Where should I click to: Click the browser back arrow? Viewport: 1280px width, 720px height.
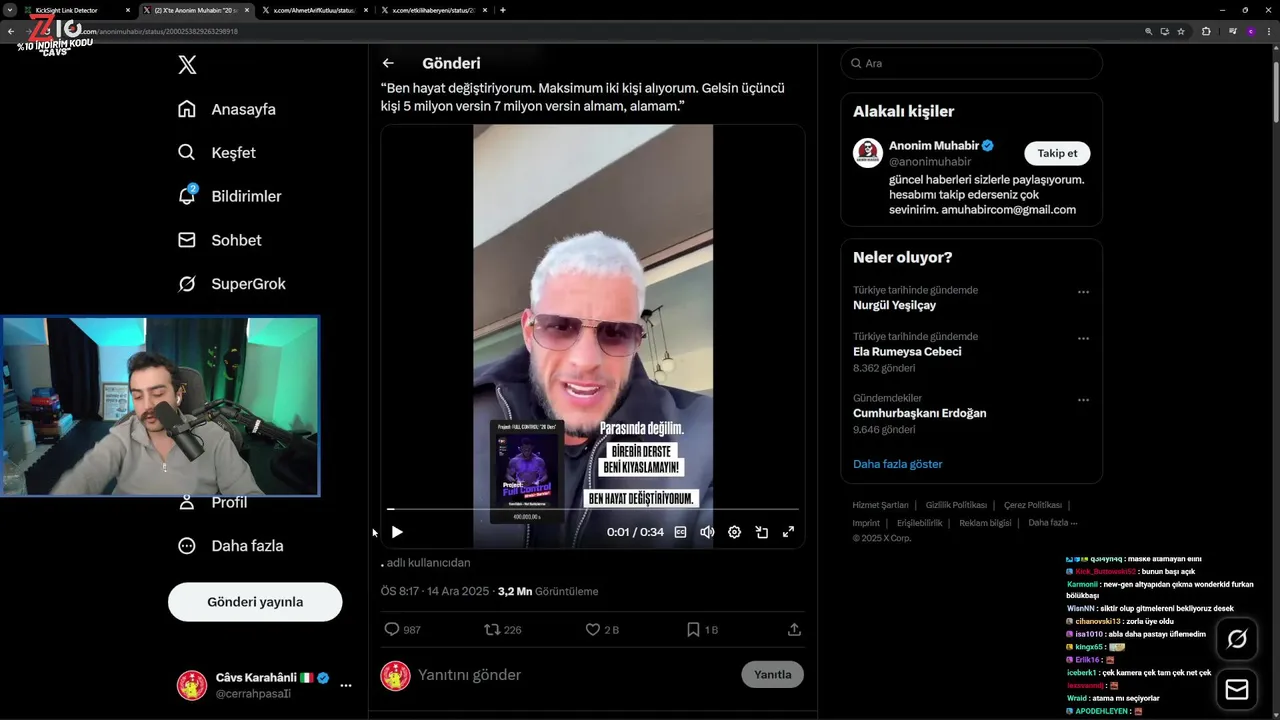(x=11, y=31)
